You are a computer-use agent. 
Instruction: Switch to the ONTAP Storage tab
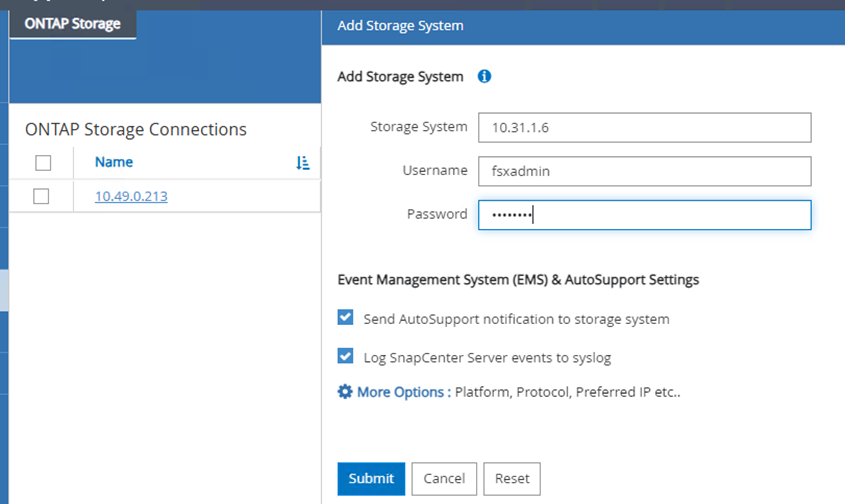click(x=72, y=24)
